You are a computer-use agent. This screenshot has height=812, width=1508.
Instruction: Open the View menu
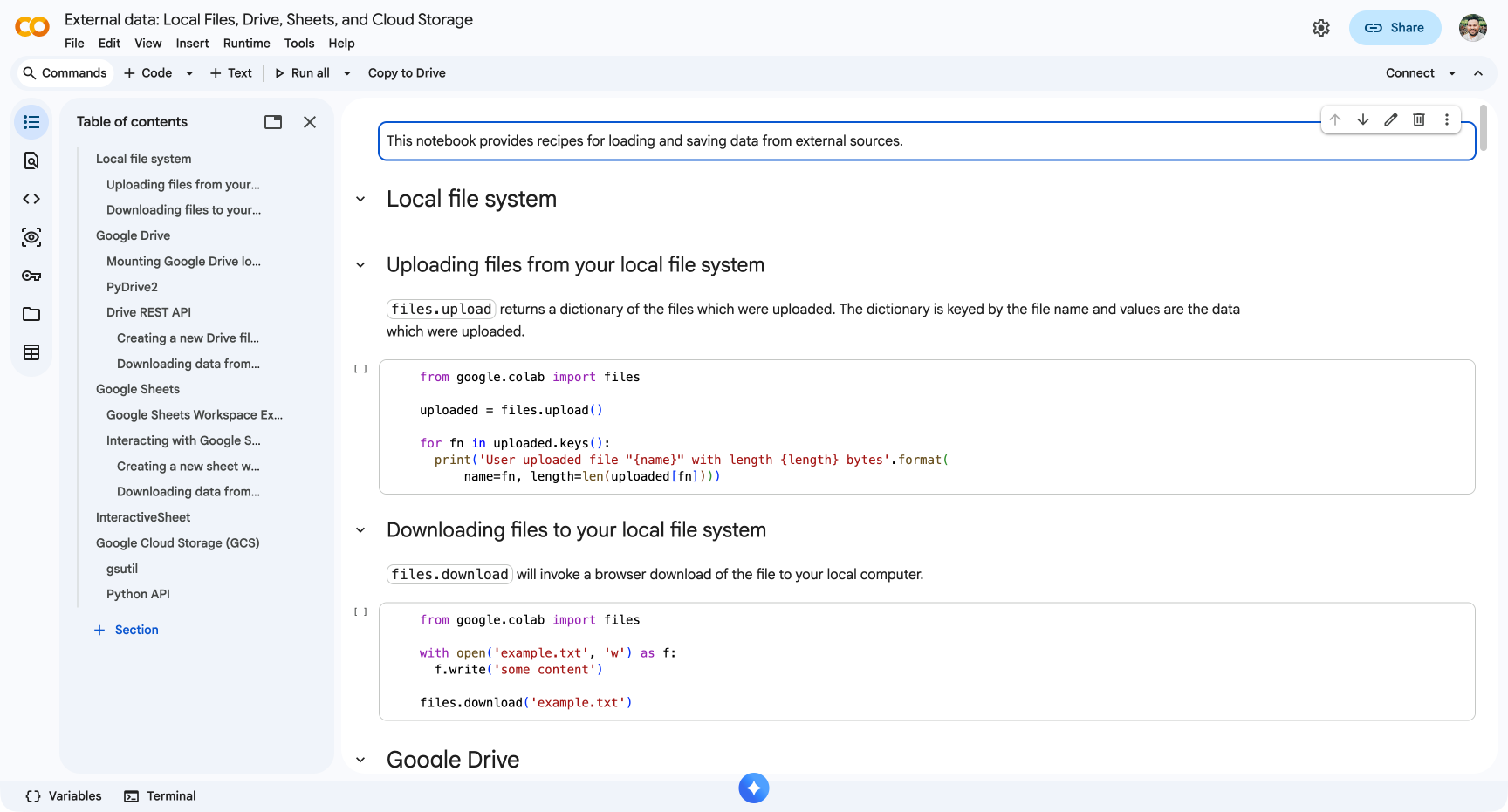coord(147,44)
